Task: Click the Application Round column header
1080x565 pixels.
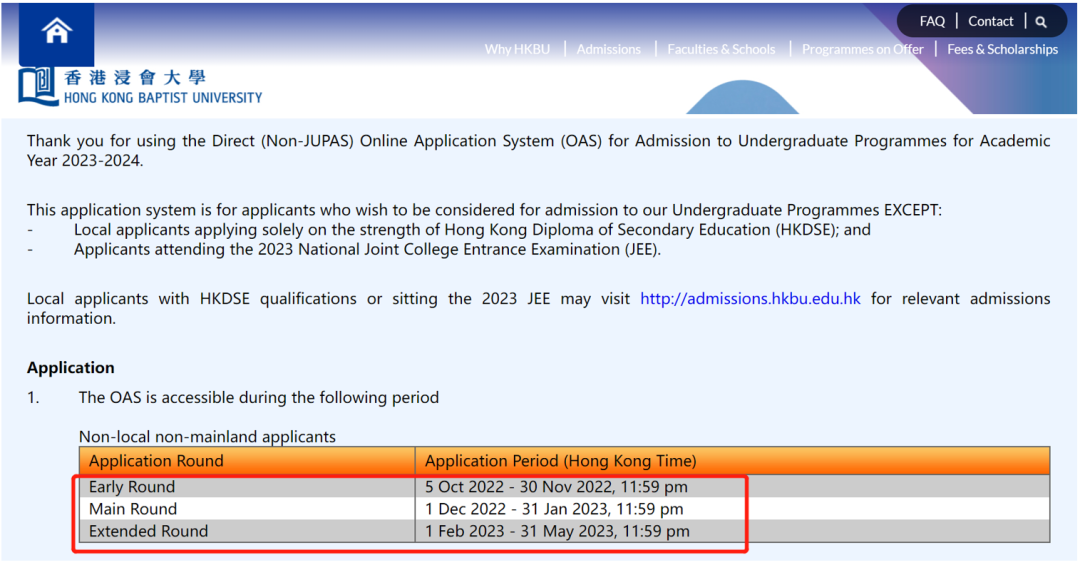Action: click(x=156, y=461)
